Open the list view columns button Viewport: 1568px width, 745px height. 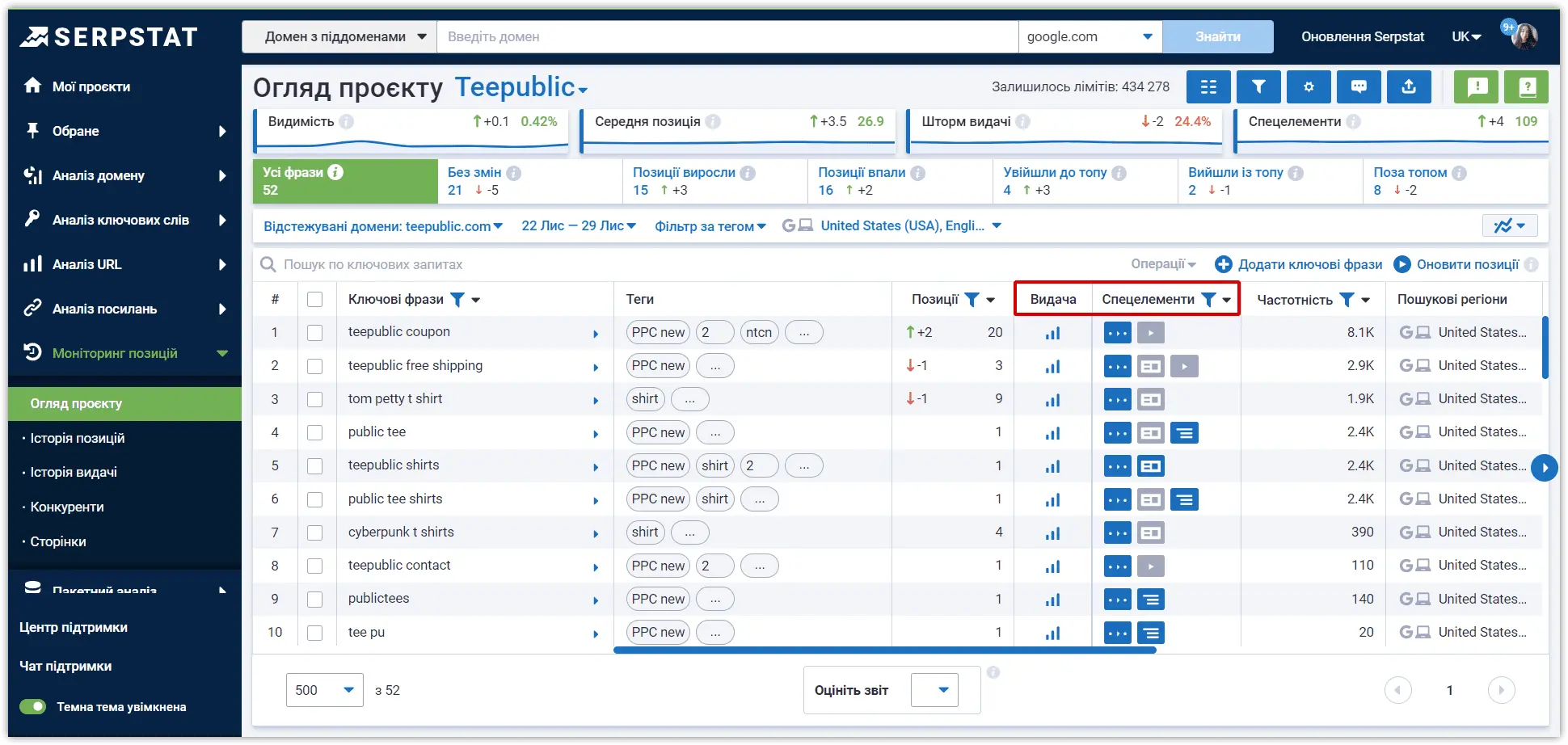pyautogui.click(x=1208, y=86)
